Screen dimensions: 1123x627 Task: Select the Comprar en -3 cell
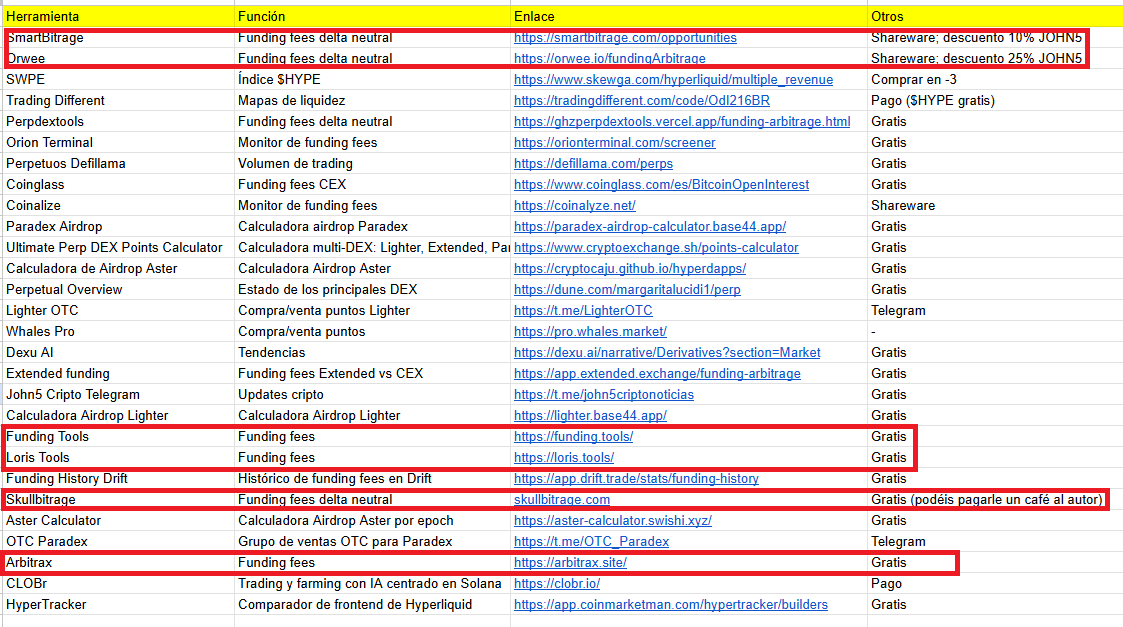pos(996,80)
